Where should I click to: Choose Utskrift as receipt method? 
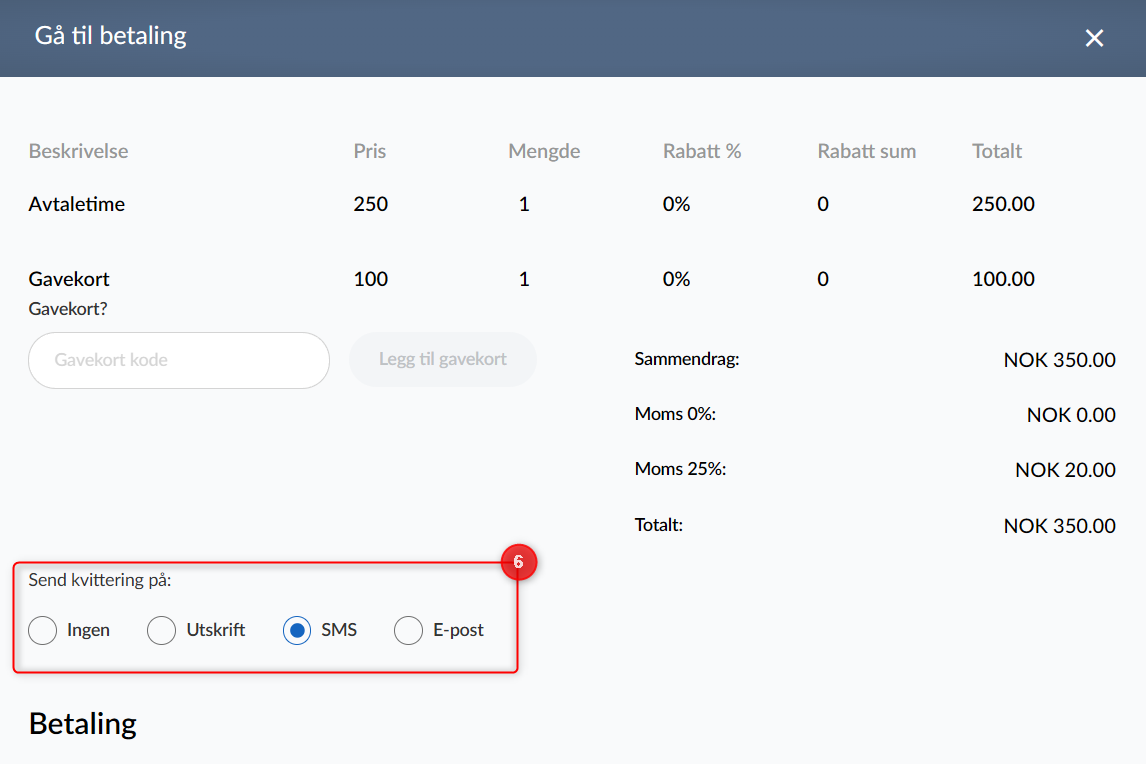tap(162, 631)
